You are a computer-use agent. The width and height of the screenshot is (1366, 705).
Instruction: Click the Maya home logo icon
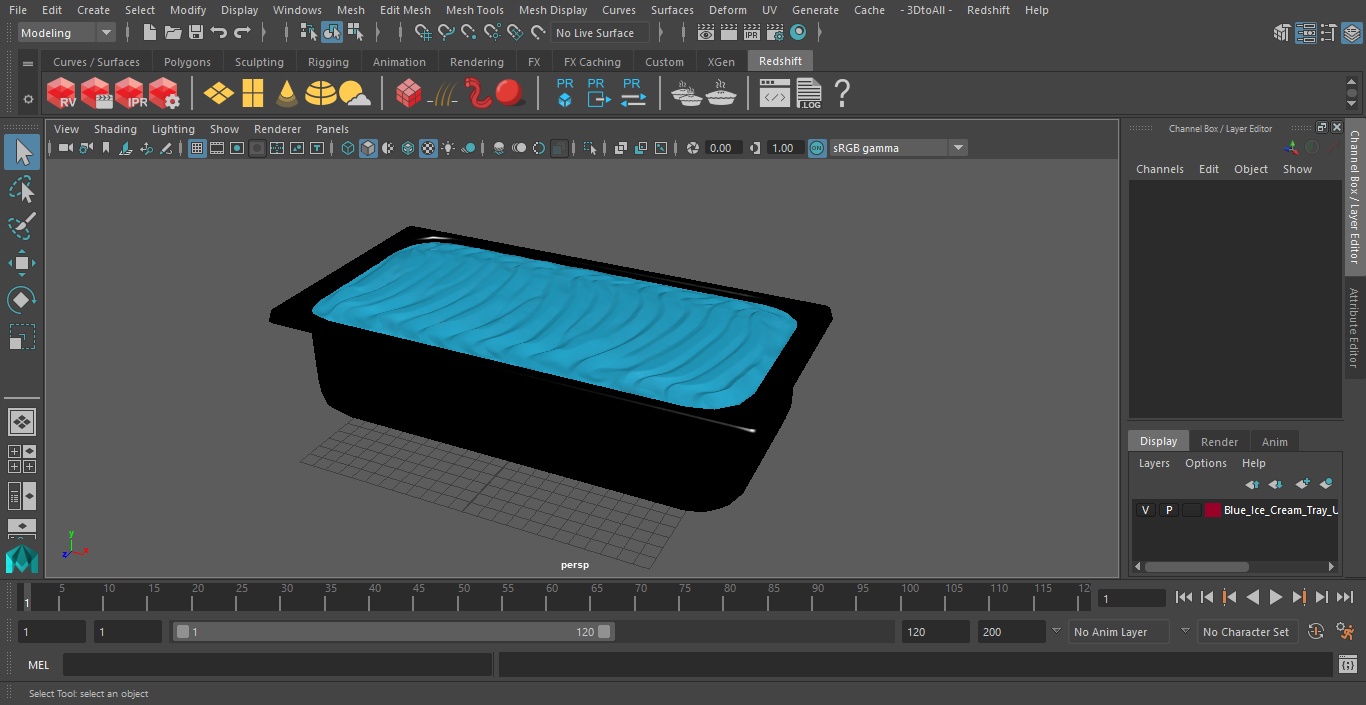click(21, 559)
